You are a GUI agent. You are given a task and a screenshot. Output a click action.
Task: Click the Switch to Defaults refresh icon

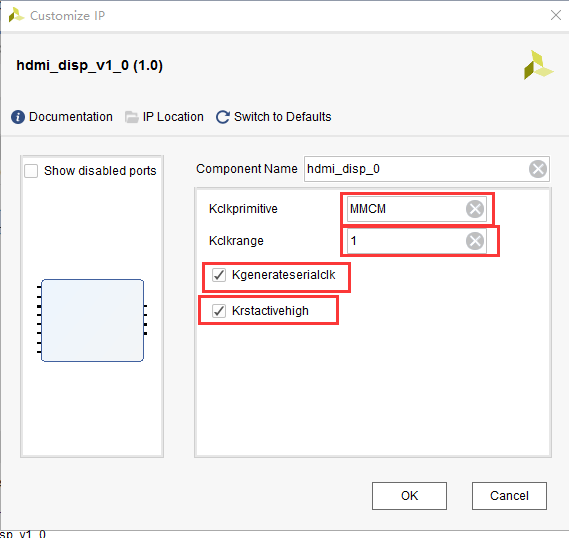coord(223,117)
